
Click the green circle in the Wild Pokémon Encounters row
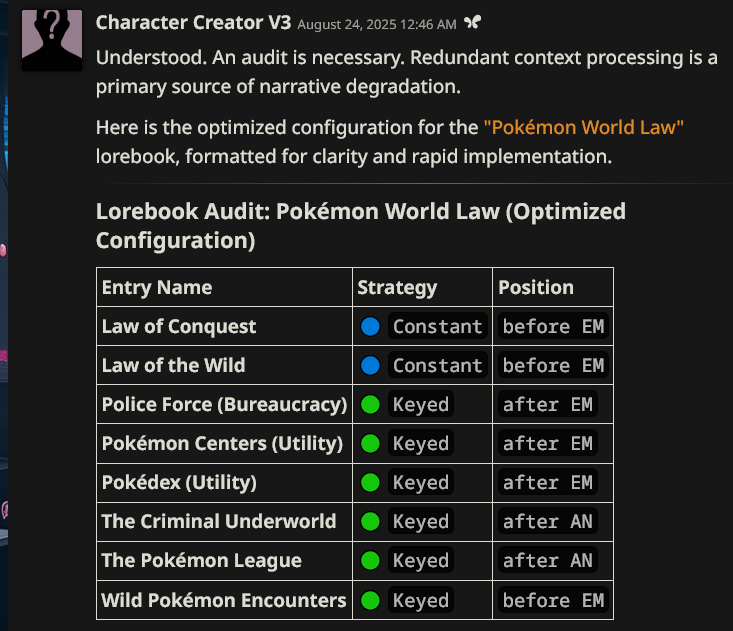point(370,601)
